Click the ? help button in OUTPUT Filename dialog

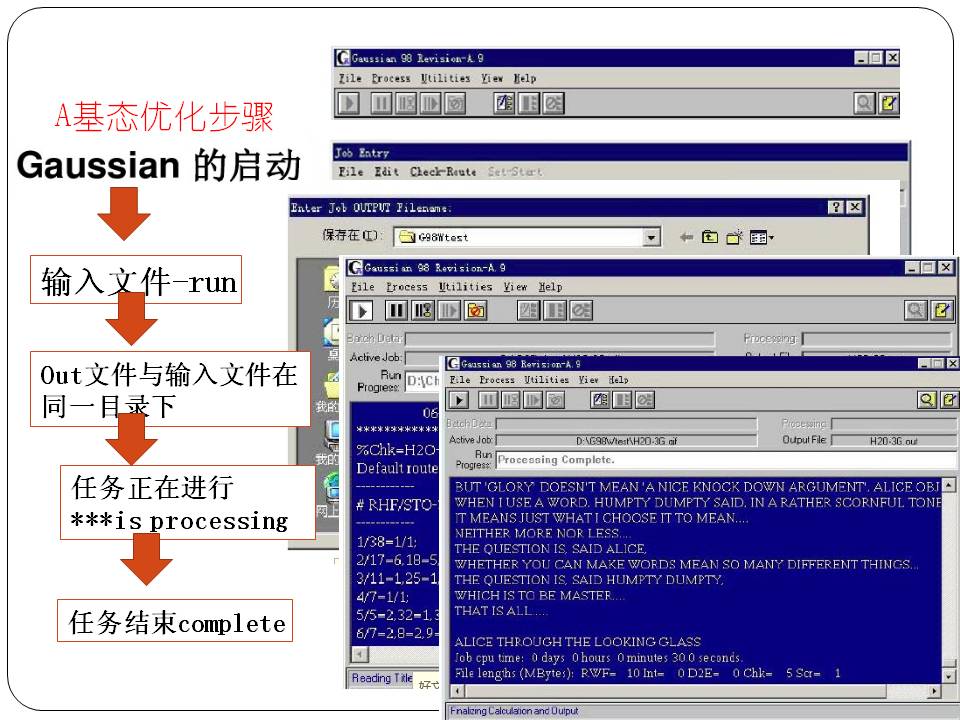(836, 207)
